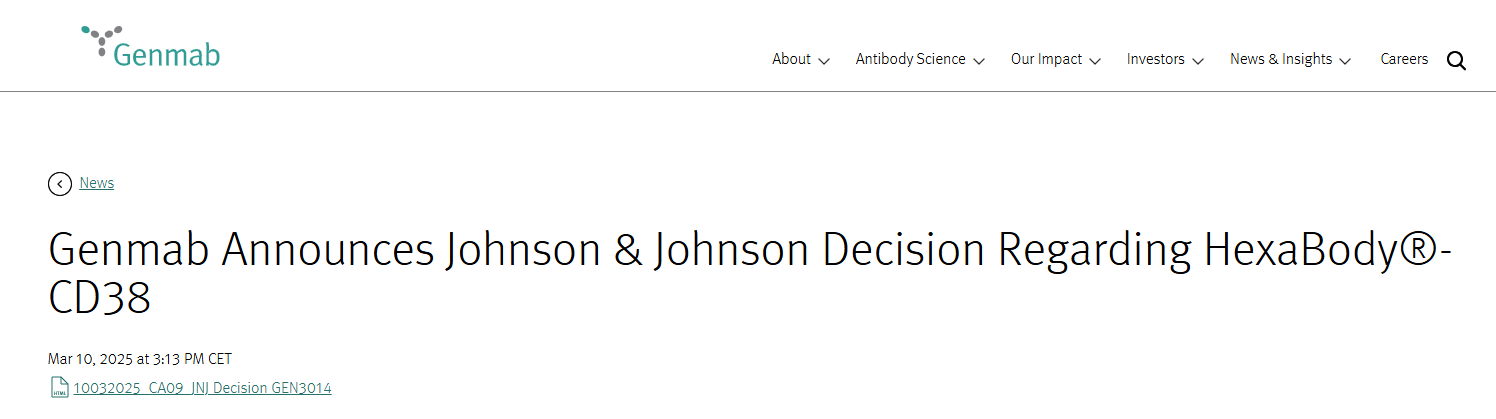Viewport: 1496px width, 419px height.
Task: Expand the About menu chevron
Action: coord(824,61)
